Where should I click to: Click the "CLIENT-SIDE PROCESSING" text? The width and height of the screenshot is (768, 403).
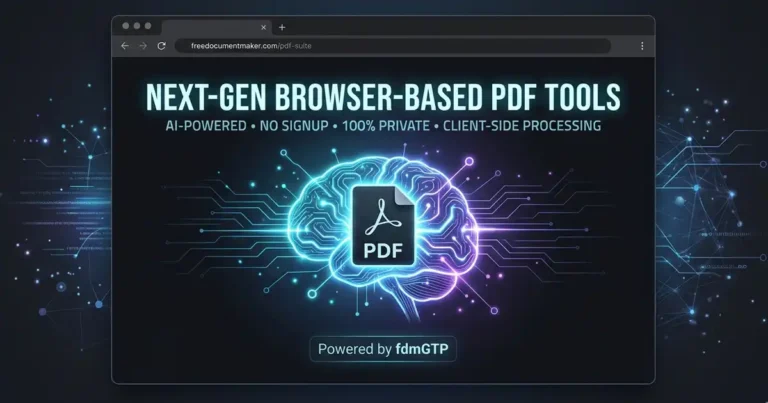[x=522, y=126]
